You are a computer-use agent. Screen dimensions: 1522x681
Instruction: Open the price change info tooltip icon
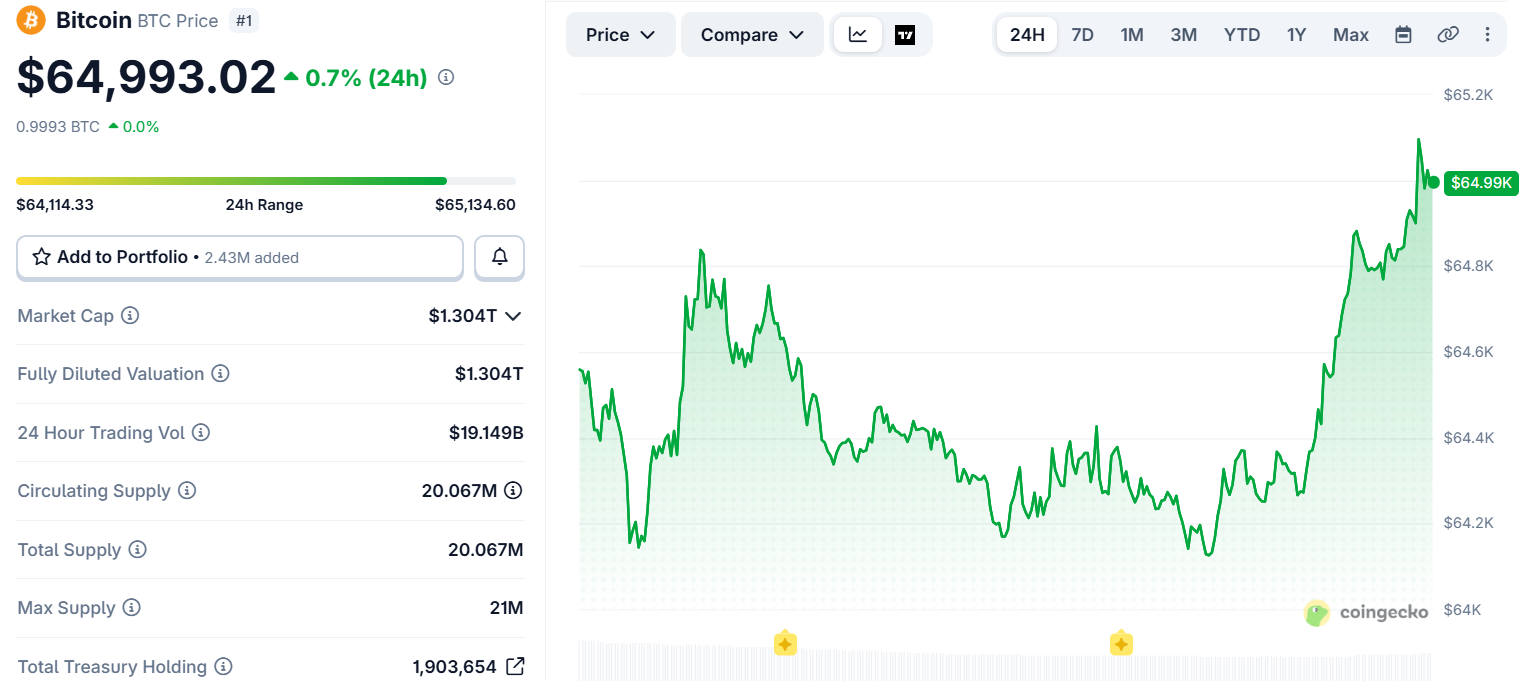tap(446, 77)
